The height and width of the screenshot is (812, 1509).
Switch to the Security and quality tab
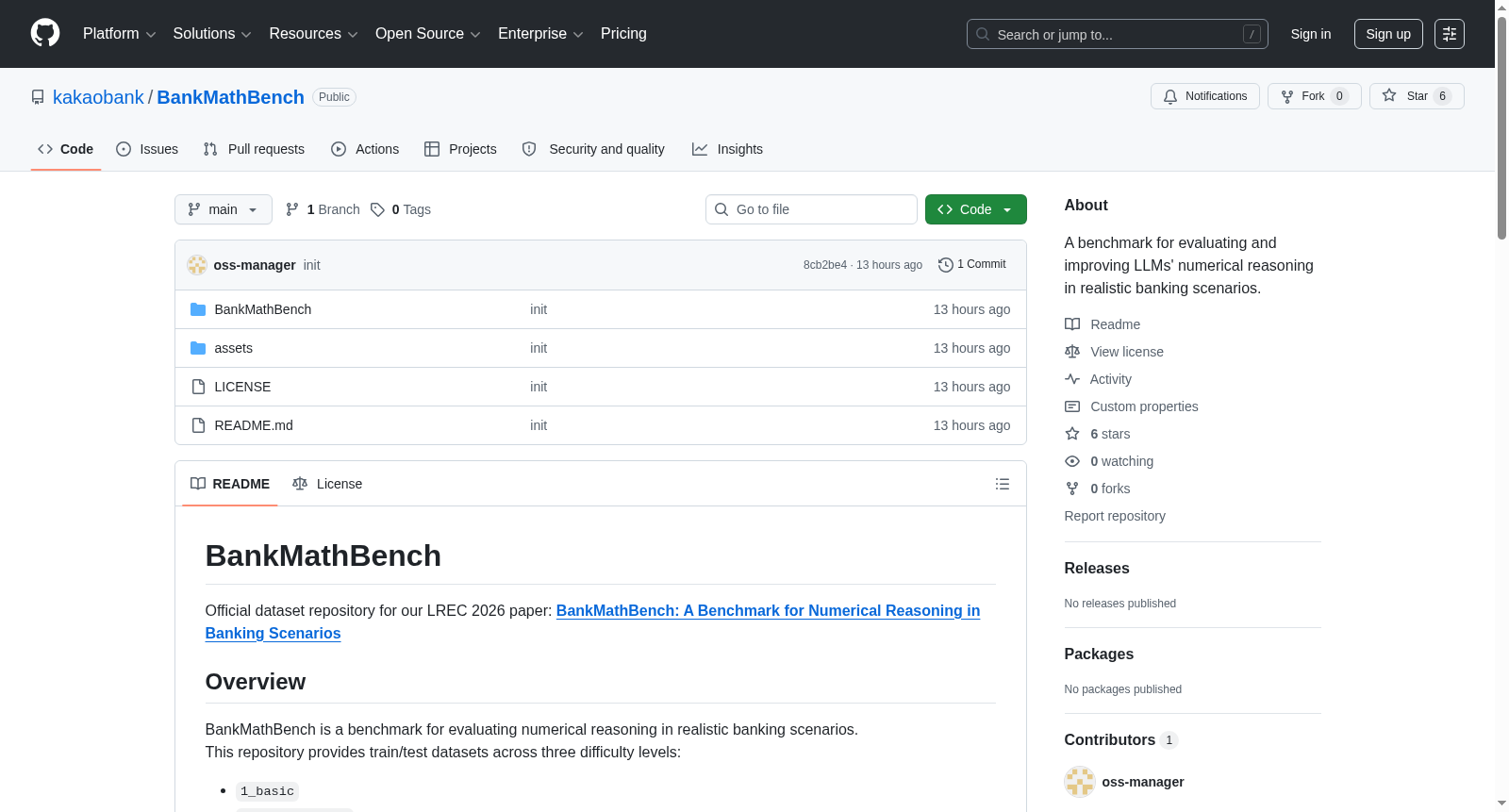click(x=593, y=149)
